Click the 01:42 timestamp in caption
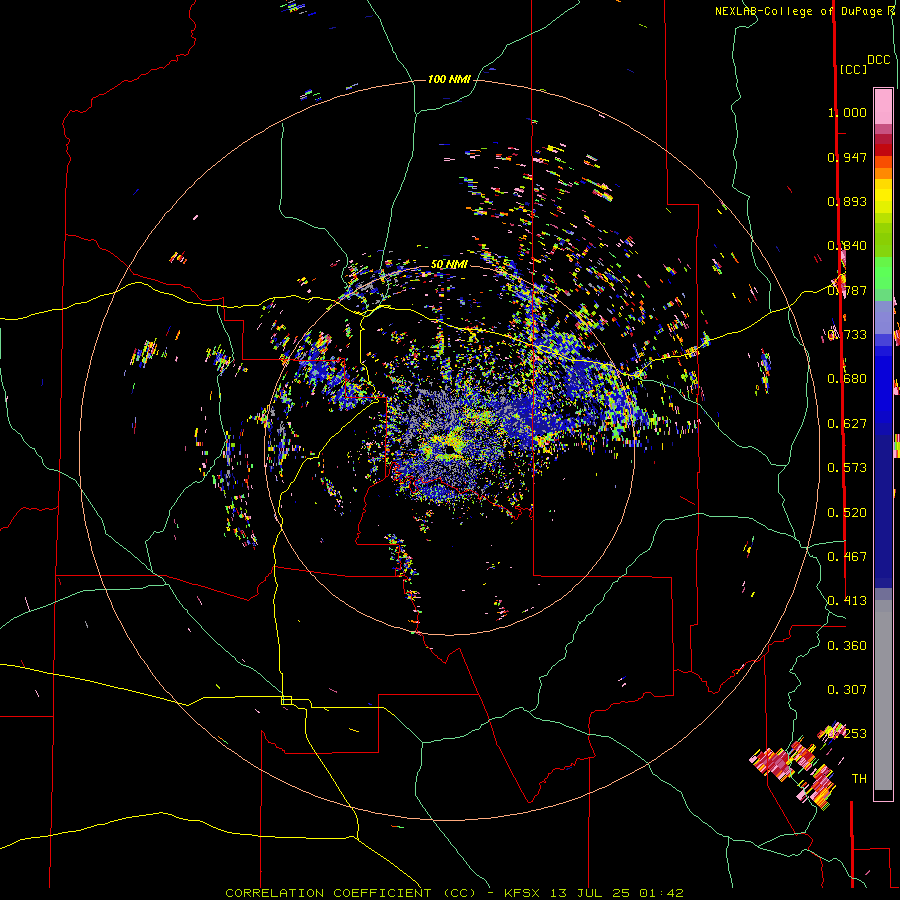 pos(661,893)
